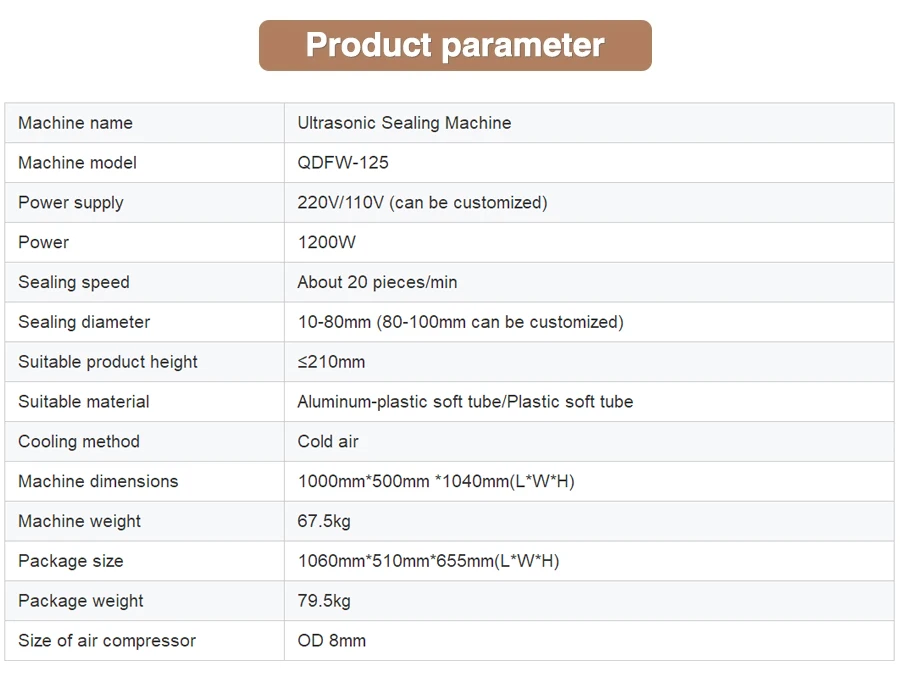Click the 1000mm*500mm*1040mm machine dimensions value

point(436,482)
